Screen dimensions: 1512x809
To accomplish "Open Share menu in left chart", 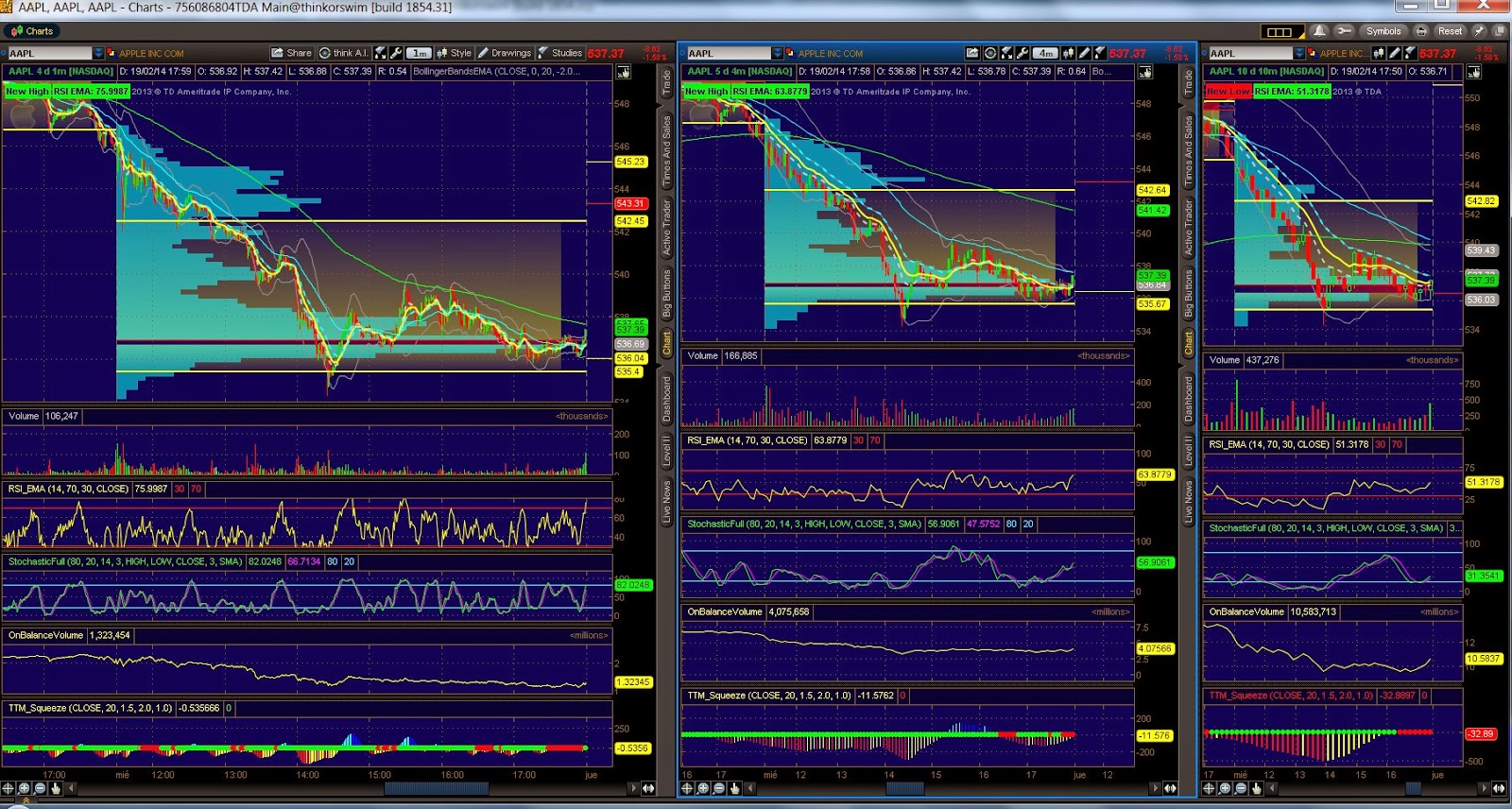I will pos(291,53).
